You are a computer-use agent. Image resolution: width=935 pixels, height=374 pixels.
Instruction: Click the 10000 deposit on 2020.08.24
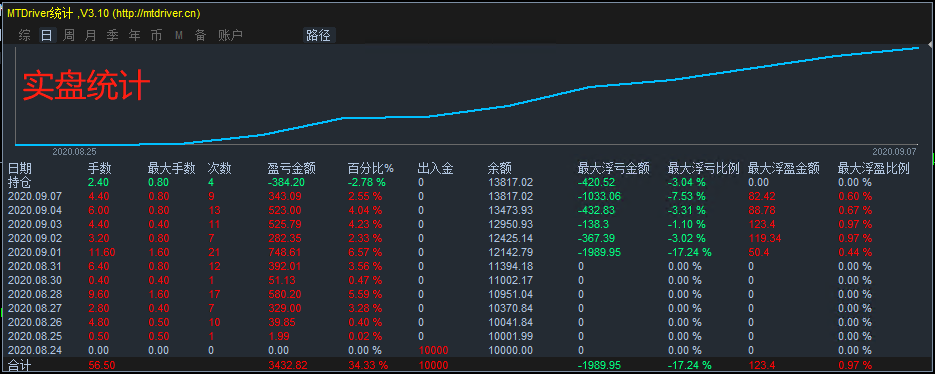pos(433,350)
